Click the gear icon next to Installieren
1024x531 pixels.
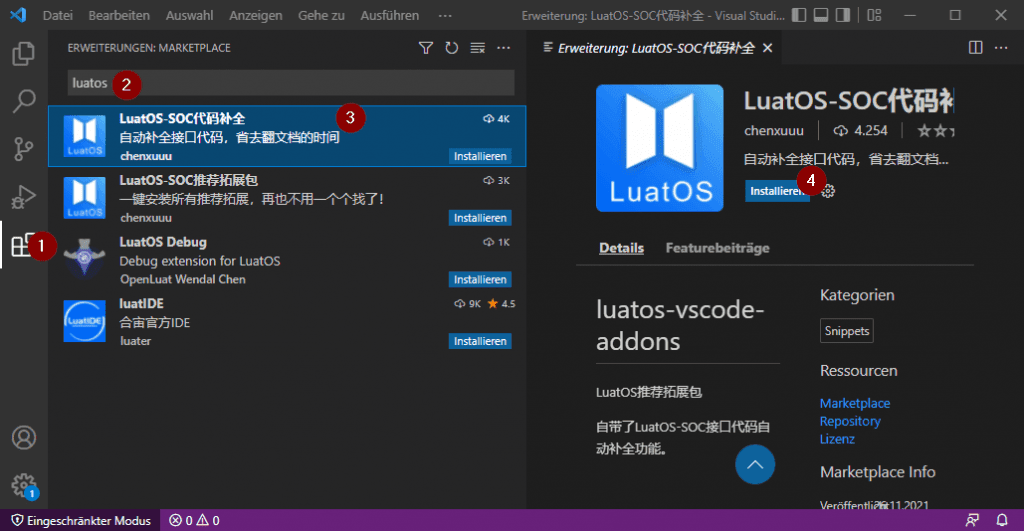coord(828,191)
